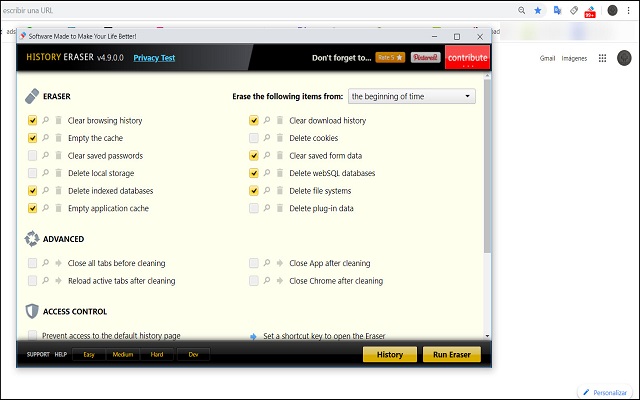Click the History button
This screenshot has height=400, width=640.
point(389,354)
